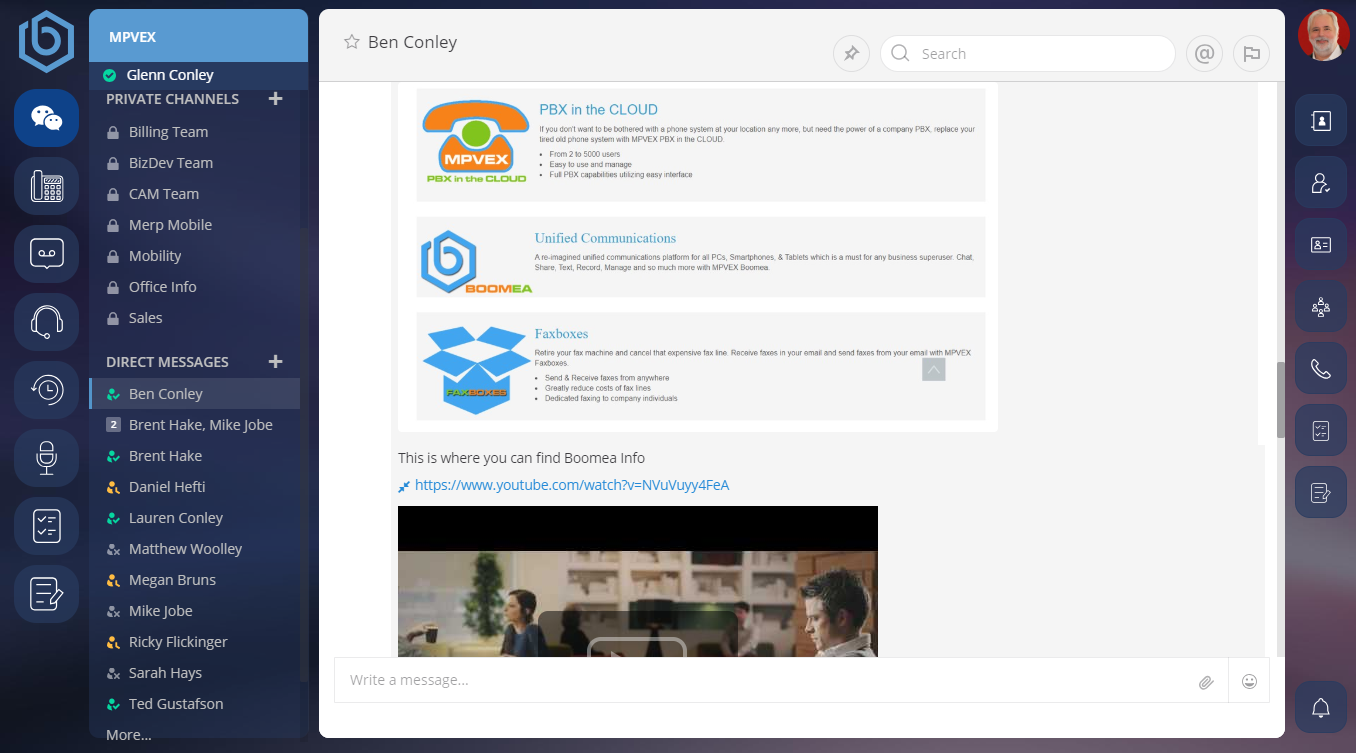This screenshot has height=753, width=1356.
Task: Select Lauren Conley direct message
Action: (175, 518)
